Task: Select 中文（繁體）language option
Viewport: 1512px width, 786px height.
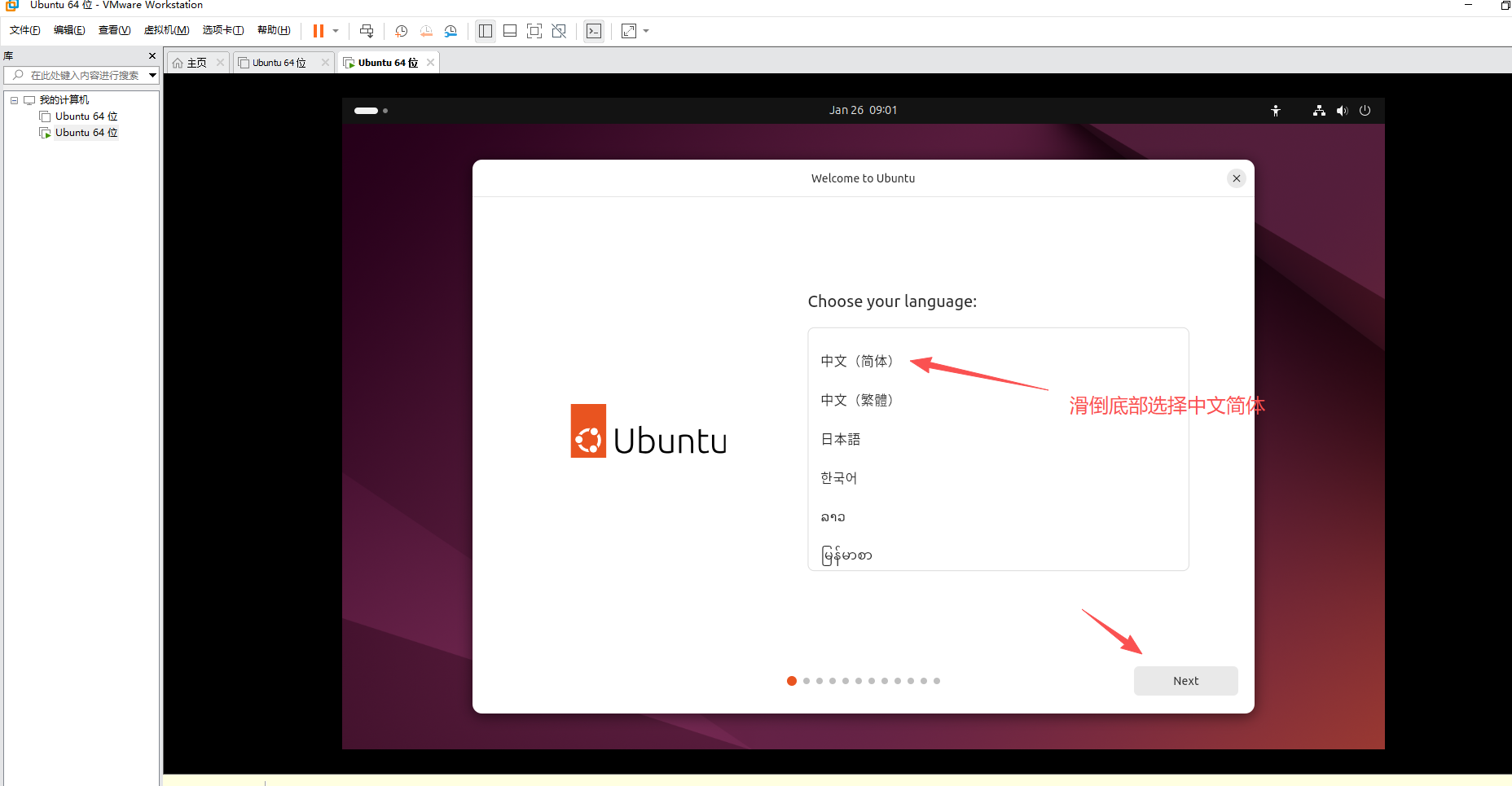Action: pyautogui.click(x=998, y=400)
